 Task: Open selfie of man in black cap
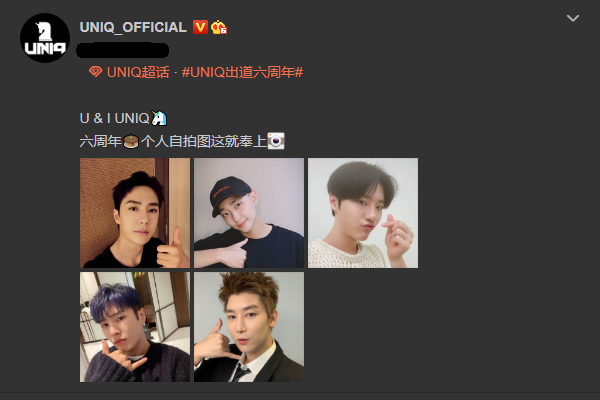coord(249,213)
